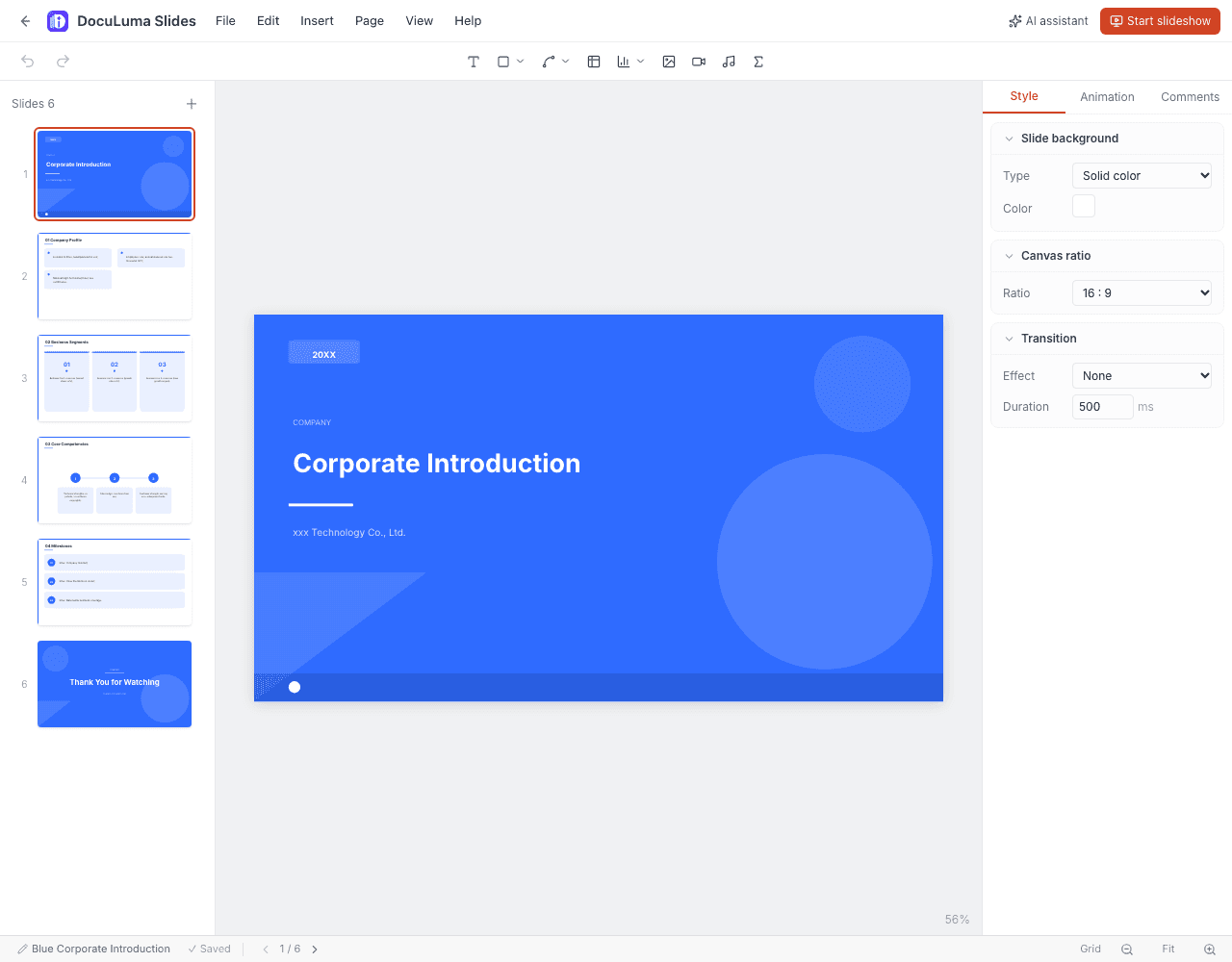
Task: Insert an image using the picture icon
Action: (x=669, y=62)
